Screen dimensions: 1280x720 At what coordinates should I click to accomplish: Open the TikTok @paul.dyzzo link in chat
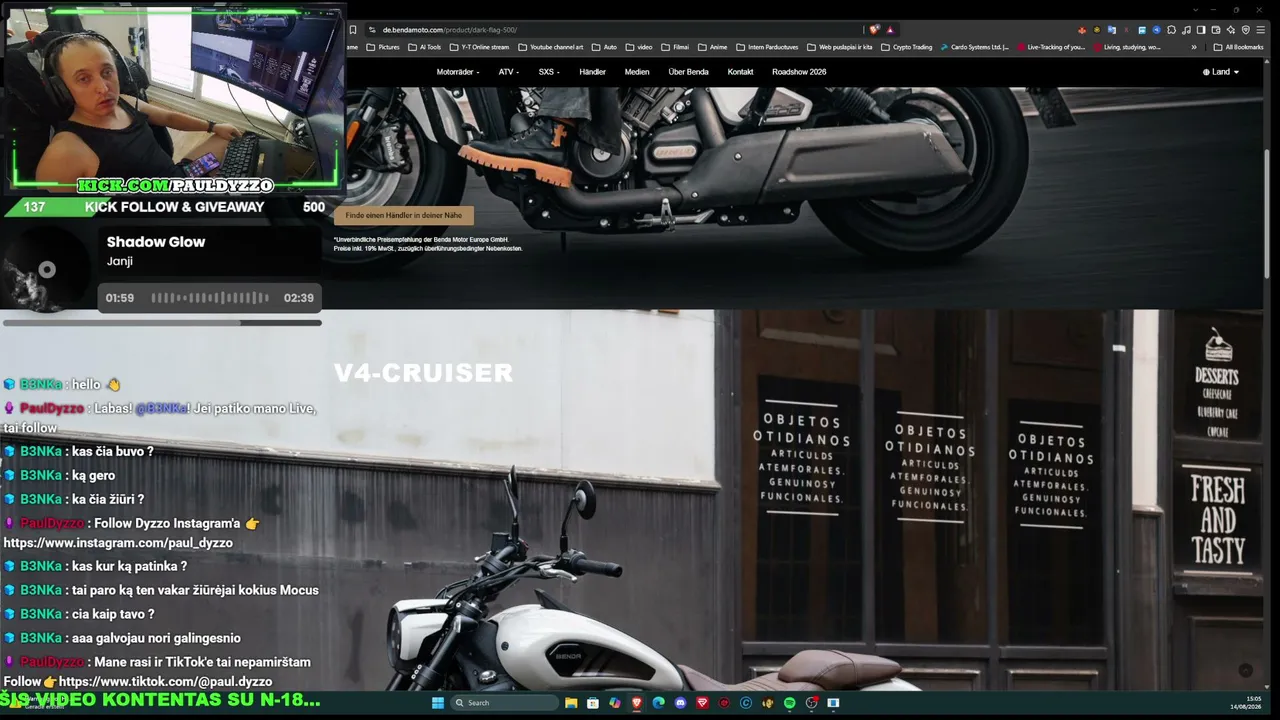point(165,682)
